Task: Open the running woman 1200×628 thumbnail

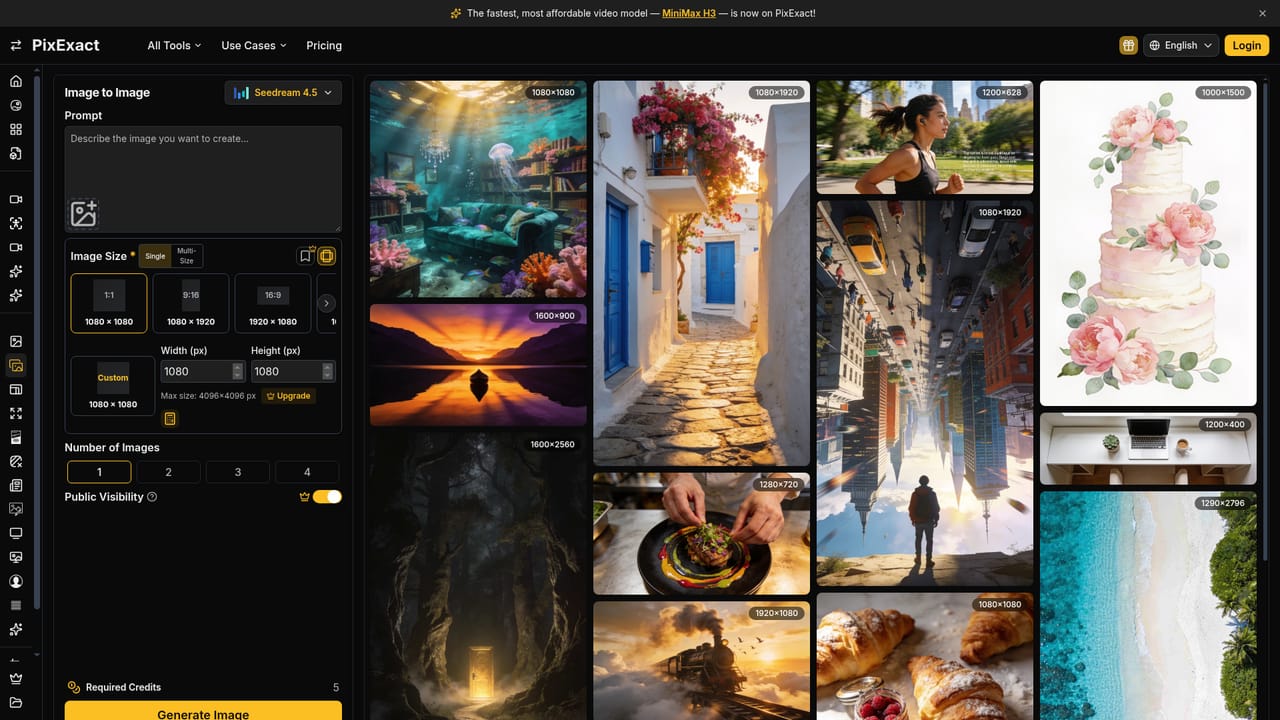Action: 925,137
